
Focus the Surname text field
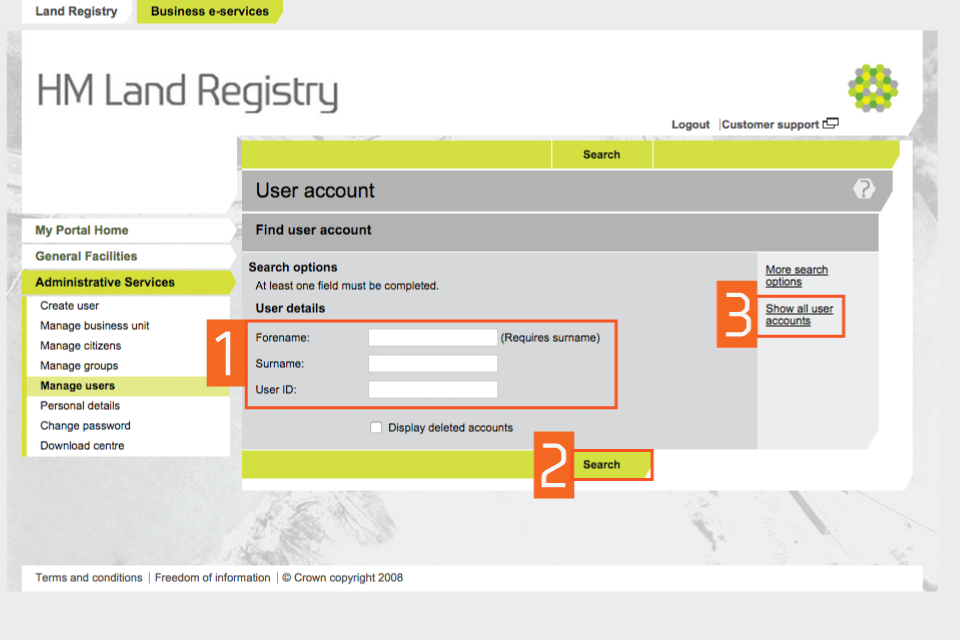432,364
